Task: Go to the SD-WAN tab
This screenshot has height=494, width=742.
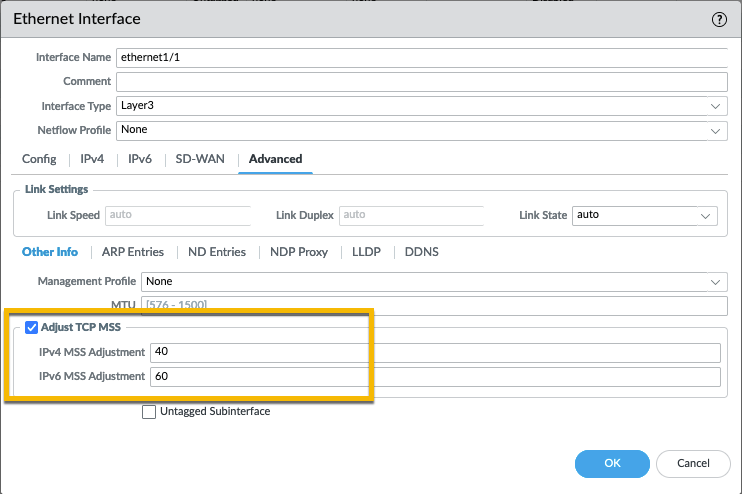Action: tap(200, 159)
